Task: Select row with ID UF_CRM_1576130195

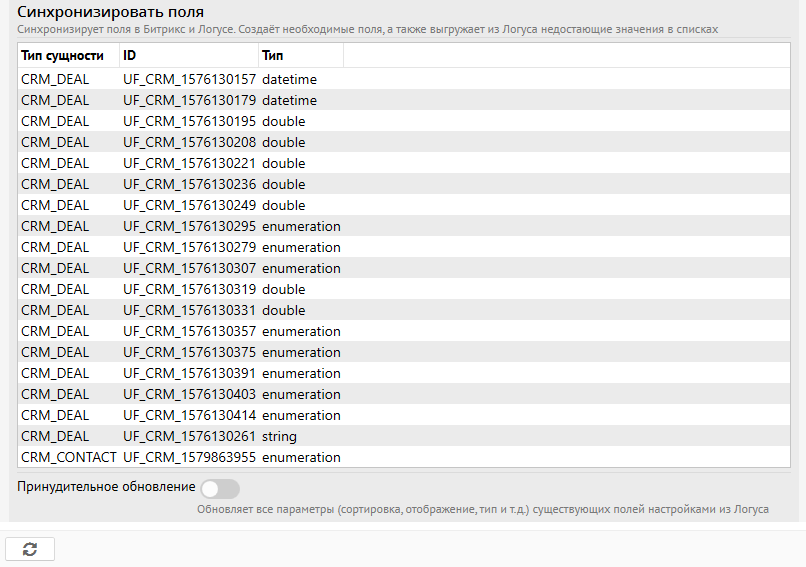Action: (x=190, y=121)
